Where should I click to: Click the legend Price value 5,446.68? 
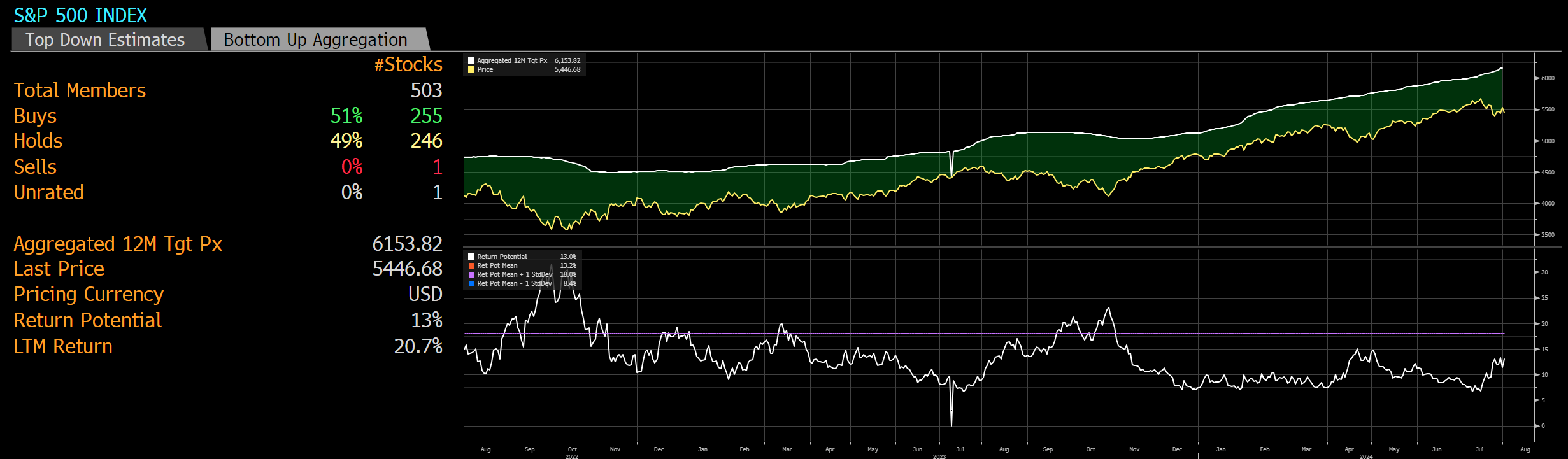(567, 70)
